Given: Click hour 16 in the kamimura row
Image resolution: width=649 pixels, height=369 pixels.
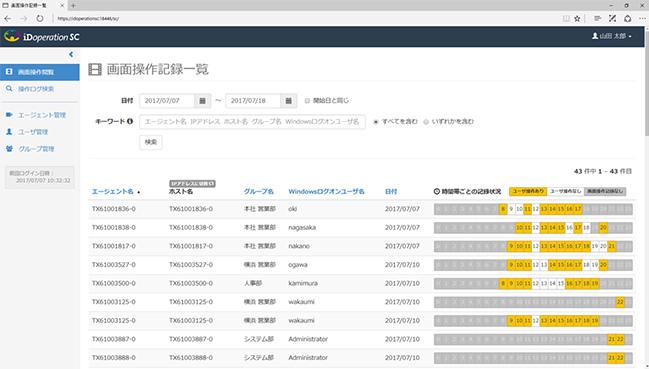Looking at the screenshot, I should click(570, 284).
